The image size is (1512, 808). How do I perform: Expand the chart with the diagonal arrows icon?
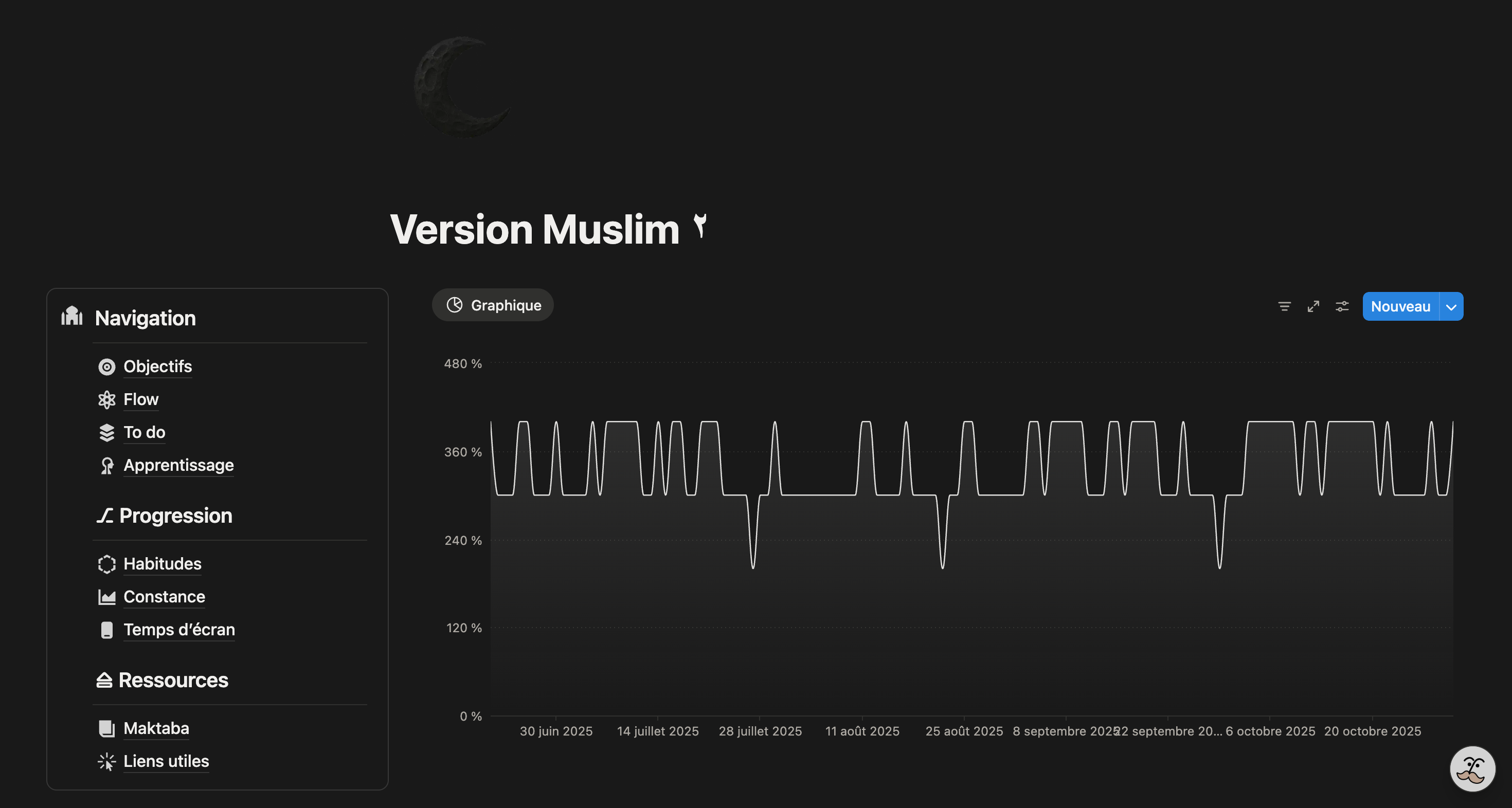pos(1313,306)
